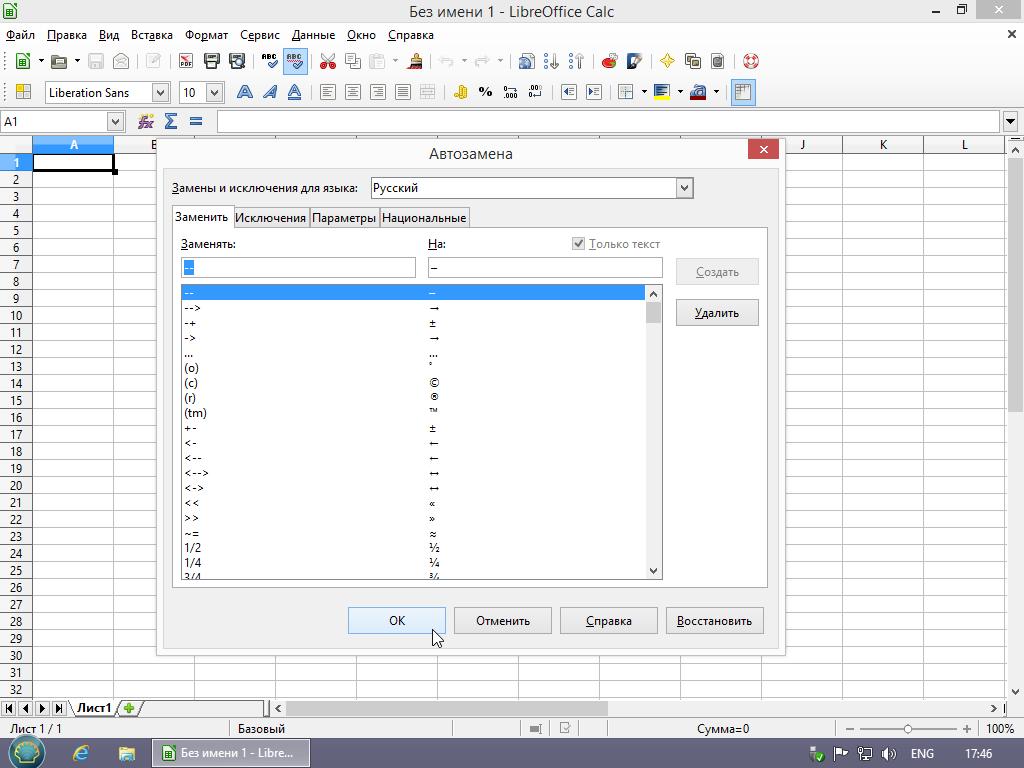Click the 'На:' input field
This screenshot has height=768, width=1024.
point(545,268)
